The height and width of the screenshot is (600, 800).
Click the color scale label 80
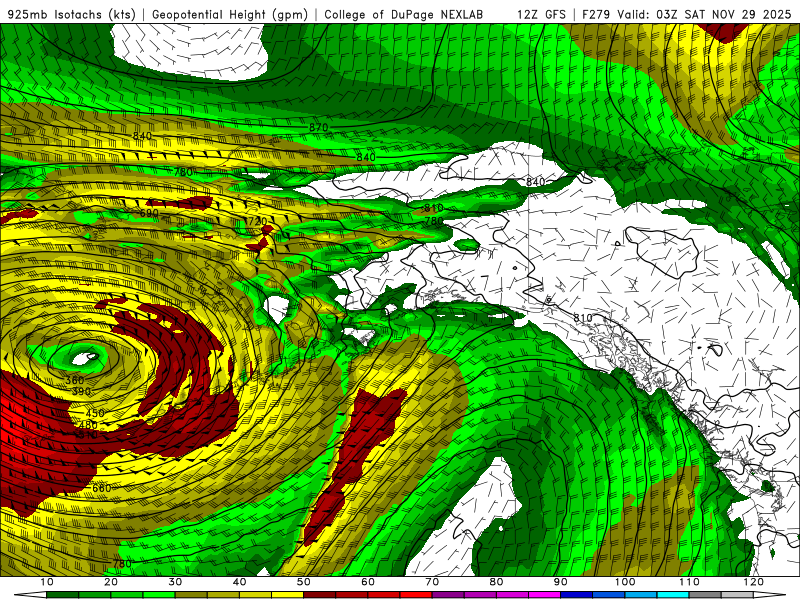(496, 582)
